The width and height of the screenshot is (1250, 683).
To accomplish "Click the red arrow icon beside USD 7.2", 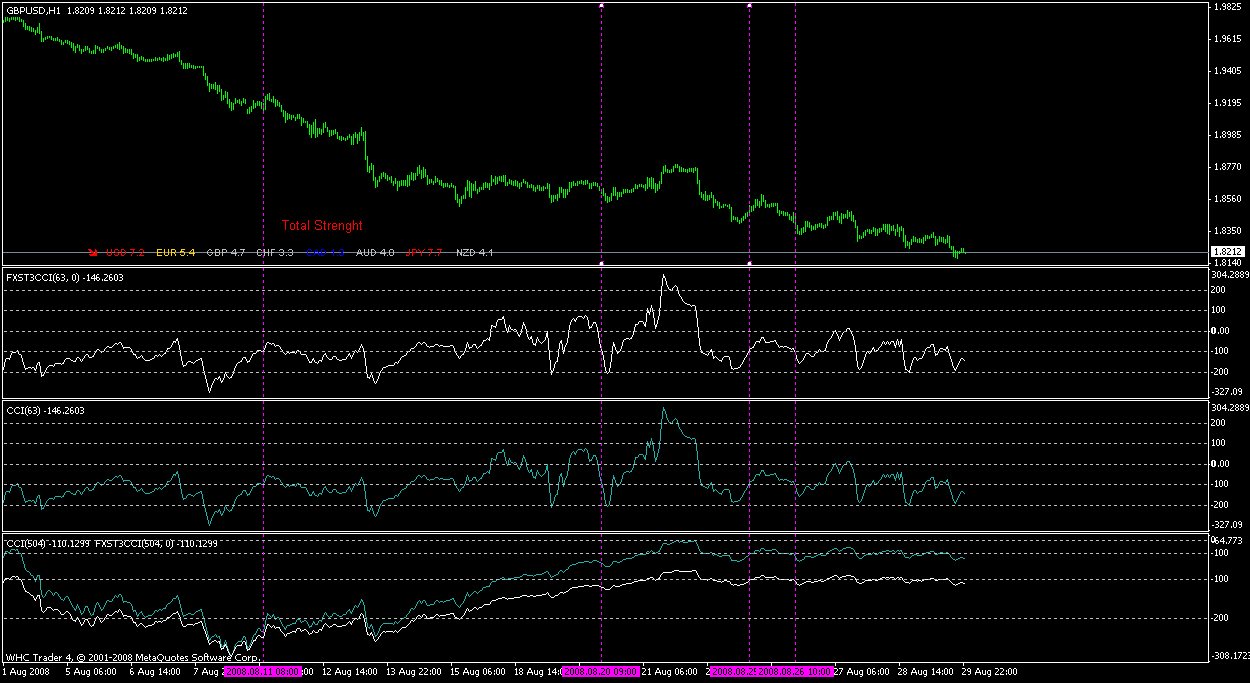I will click(93, 253).
